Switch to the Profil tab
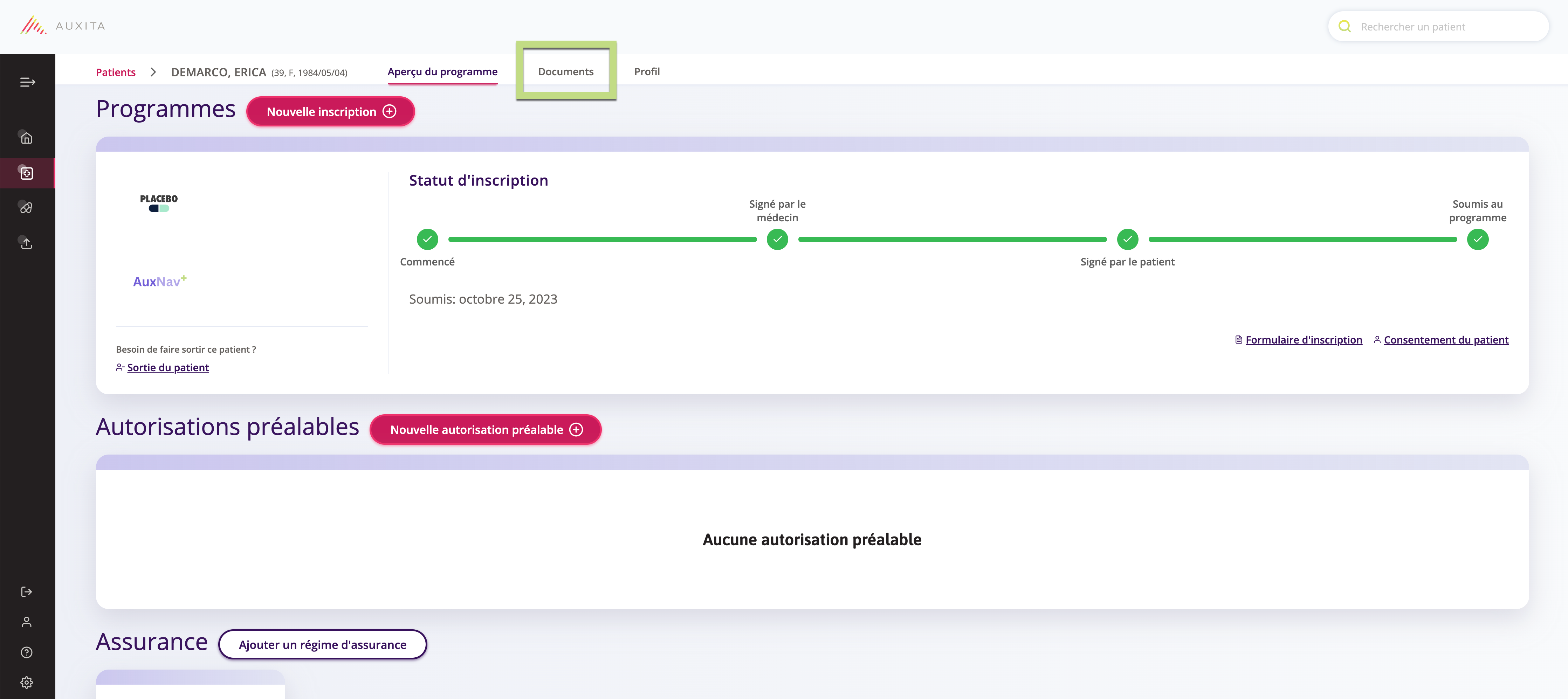Viewport: 1568px width, 699px height. [x=646, y=72]
